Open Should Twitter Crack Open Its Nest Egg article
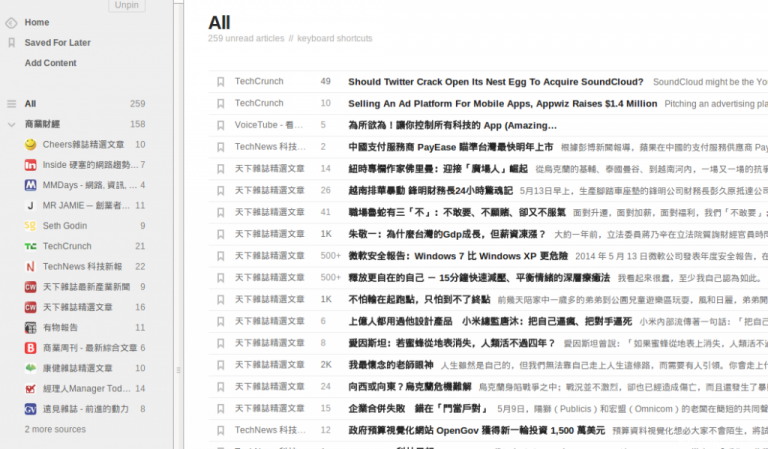This screenshot has width=768, height=449. (496, 82)
